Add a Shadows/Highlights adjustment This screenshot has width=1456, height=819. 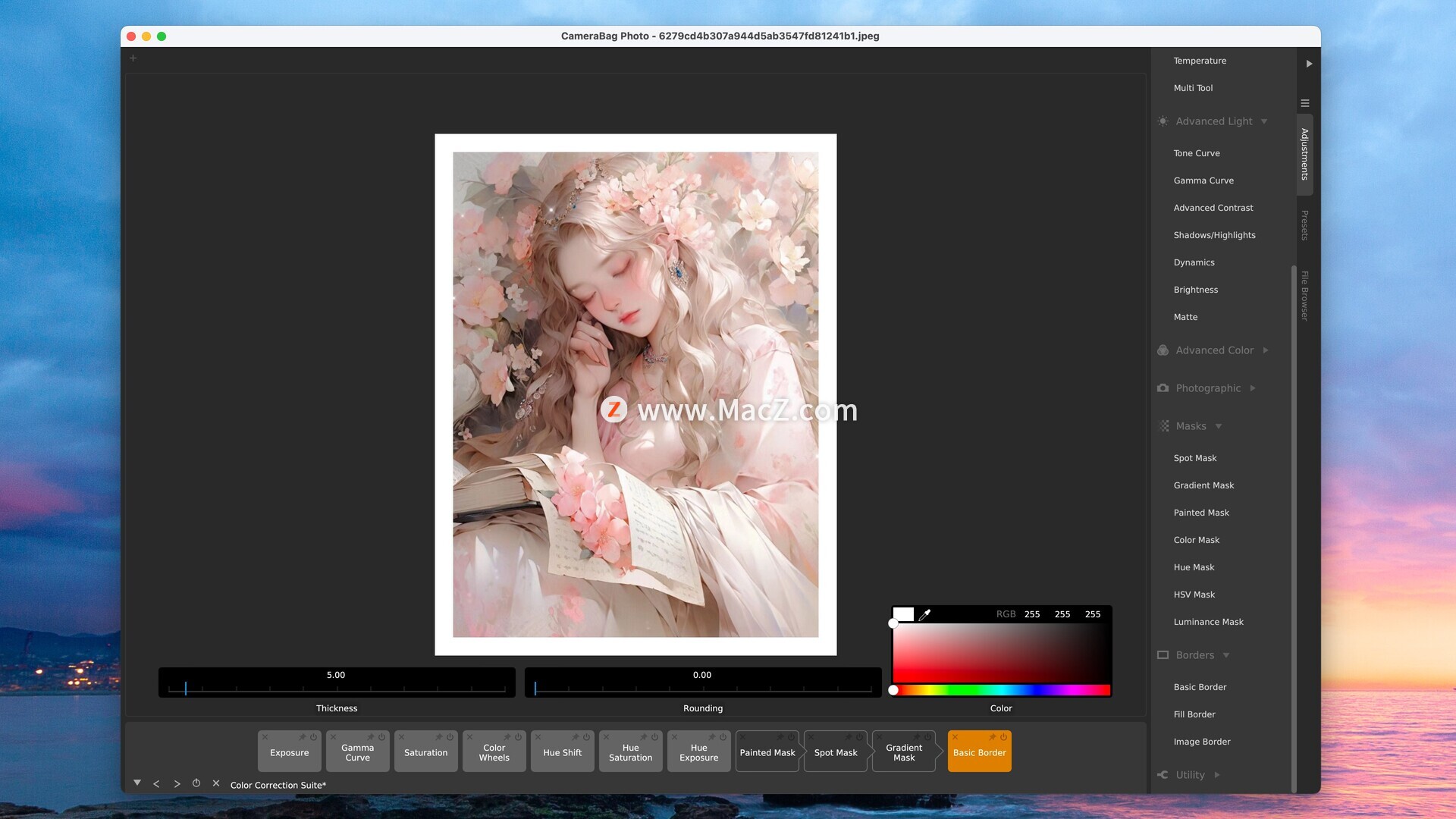point(1214,235)
